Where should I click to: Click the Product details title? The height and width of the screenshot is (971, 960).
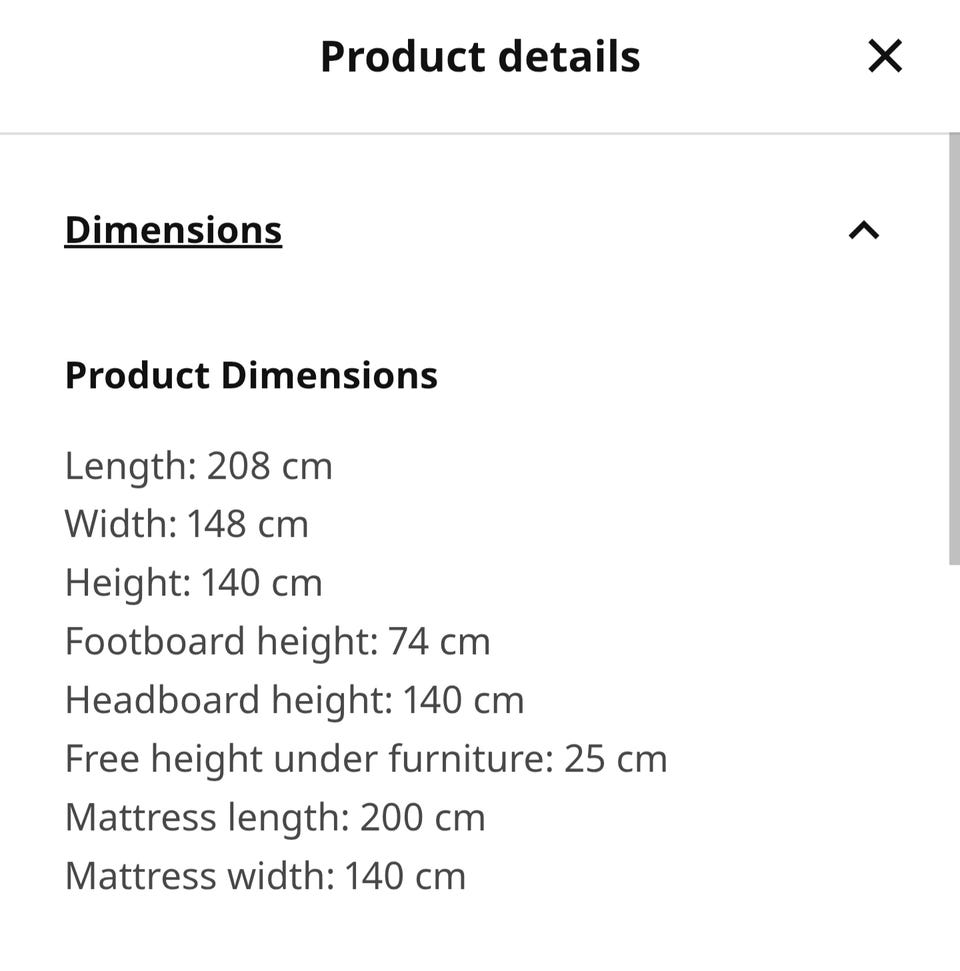coord(480,57)
